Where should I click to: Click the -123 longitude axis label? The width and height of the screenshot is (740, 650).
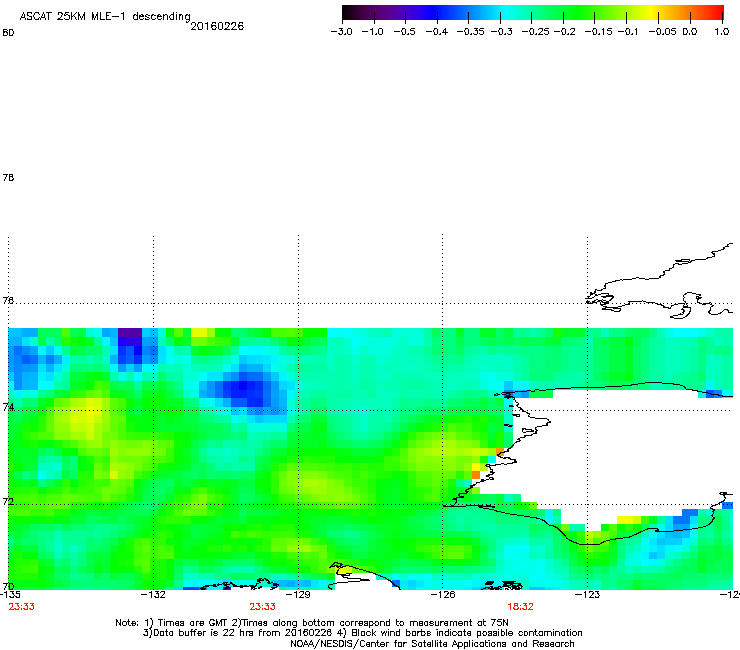coord(588,594)
